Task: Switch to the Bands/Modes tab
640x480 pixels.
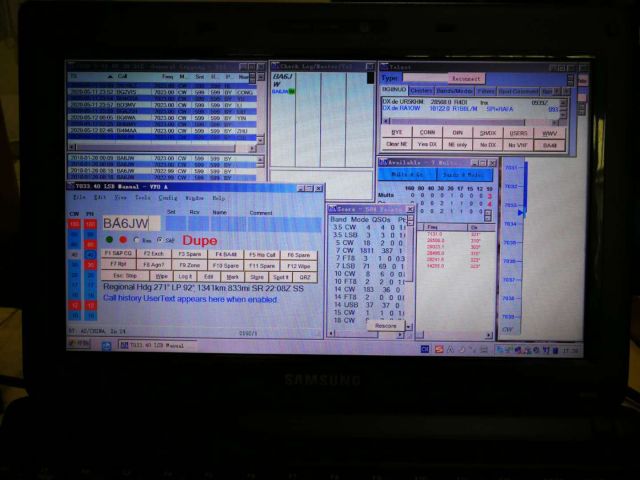Action: [453, 91]
